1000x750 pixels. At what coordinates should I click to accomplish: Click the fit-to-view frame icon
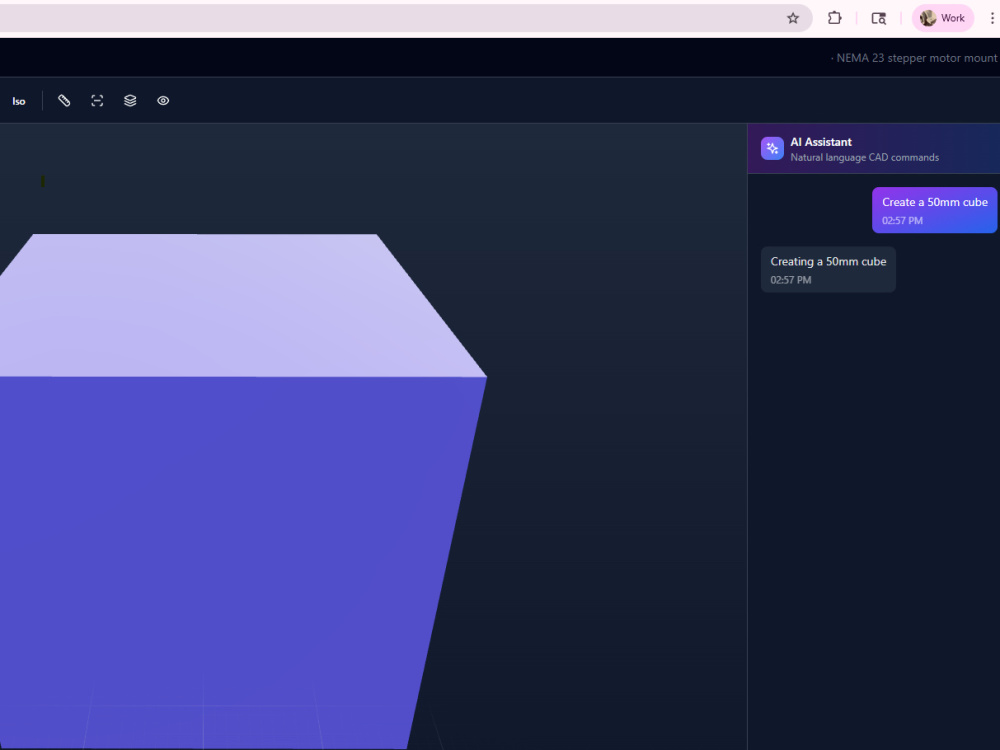(x=97, y=101)
